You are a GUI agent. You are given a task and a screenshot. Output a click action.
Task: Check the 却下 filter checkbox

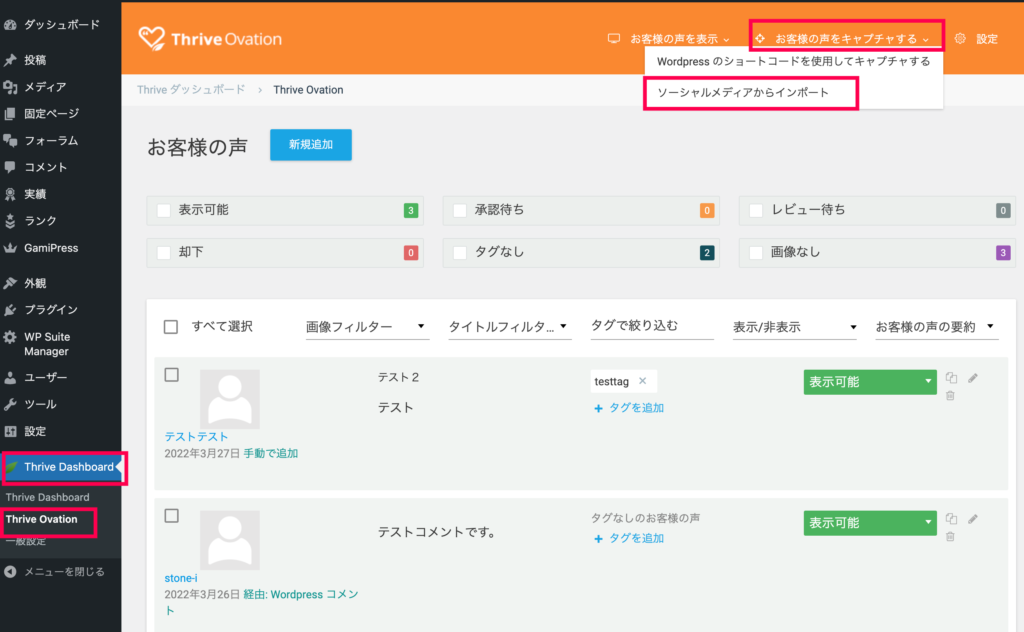coord(164,253)
